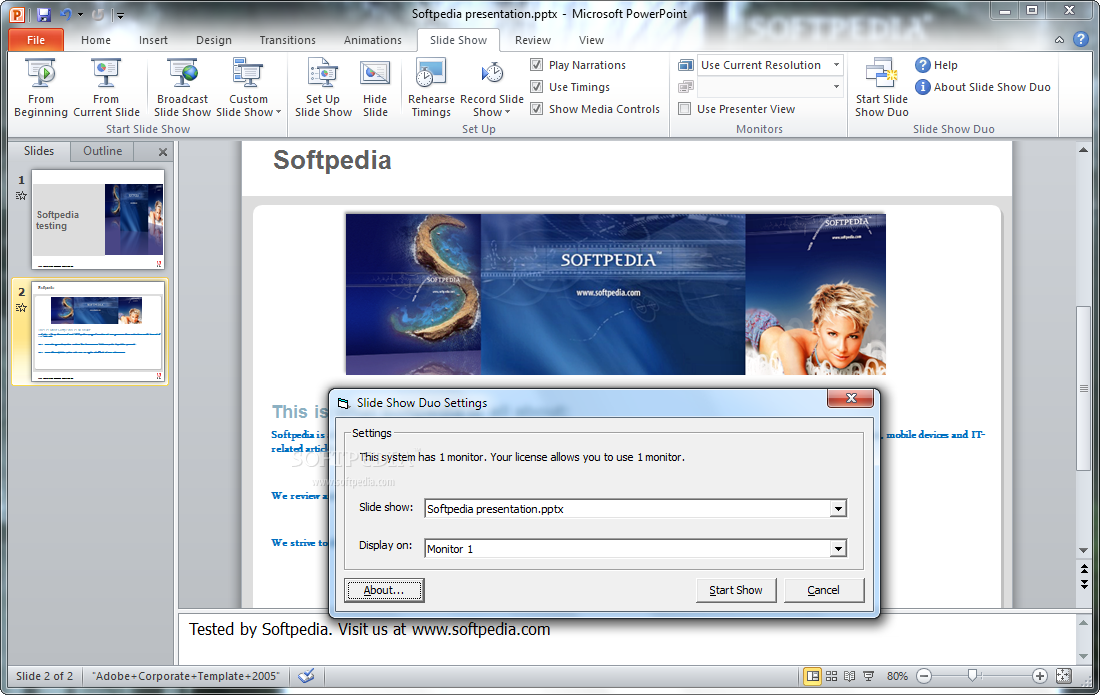The height and width of the screenshot is (695, 1100).
Task: Switch to the Home tab
Action: point(95,40)
